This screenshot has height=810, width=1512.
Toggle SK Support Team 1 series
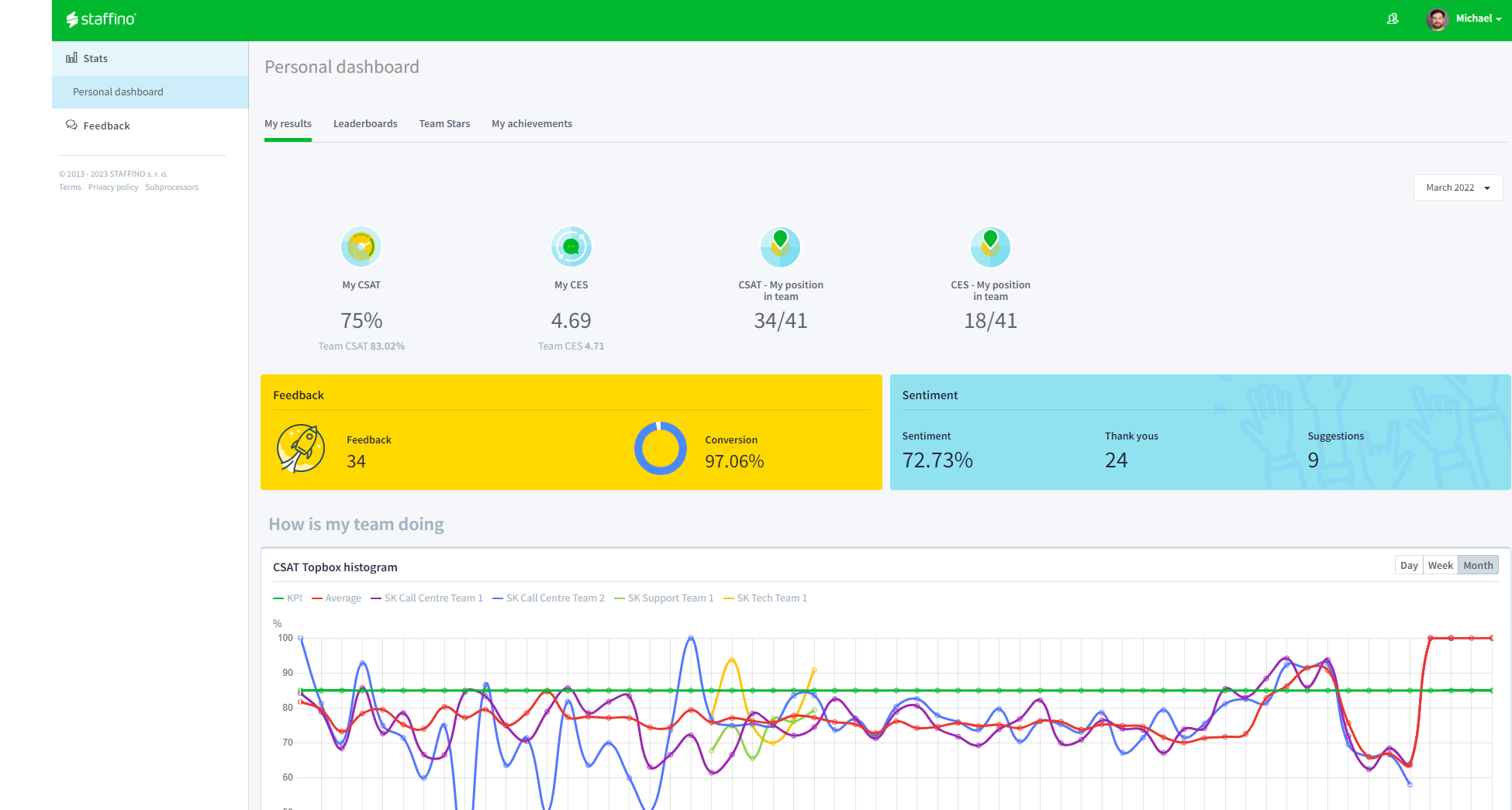[665, 598]
